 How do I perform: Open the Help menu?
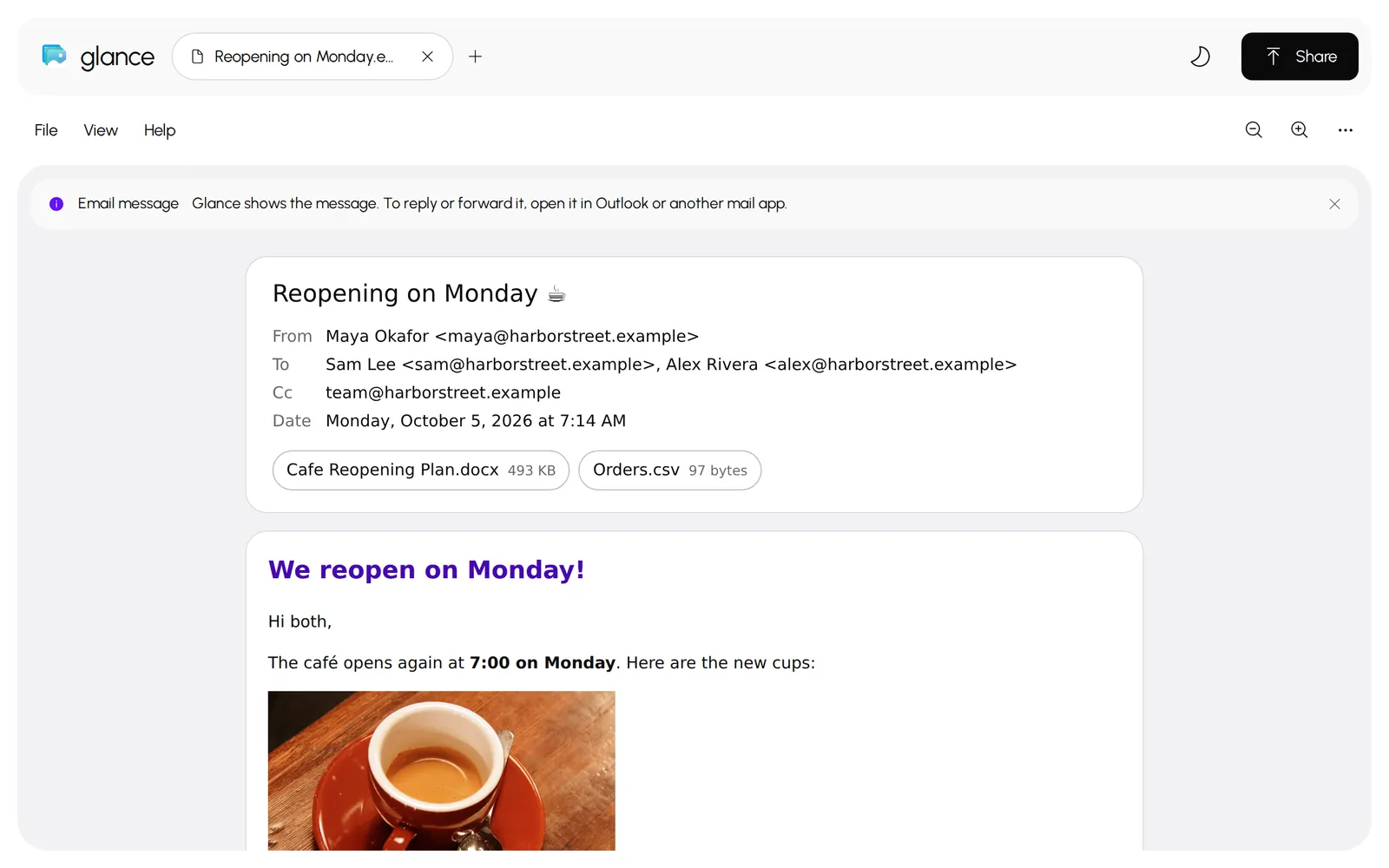(160, 130)
